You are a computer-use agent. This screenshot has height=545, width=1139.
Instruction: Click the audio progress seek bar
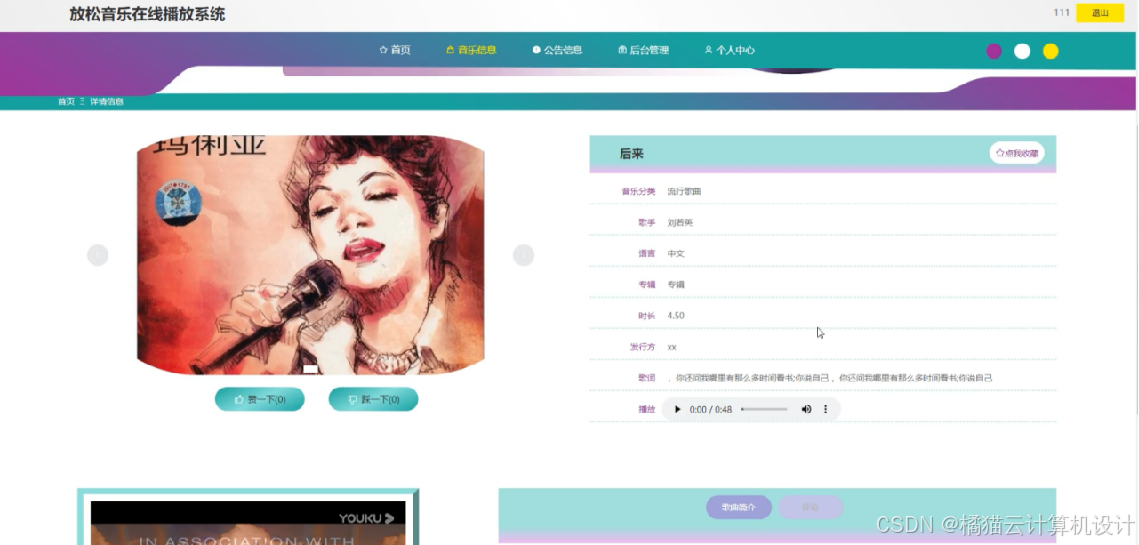tap(764, 409)
